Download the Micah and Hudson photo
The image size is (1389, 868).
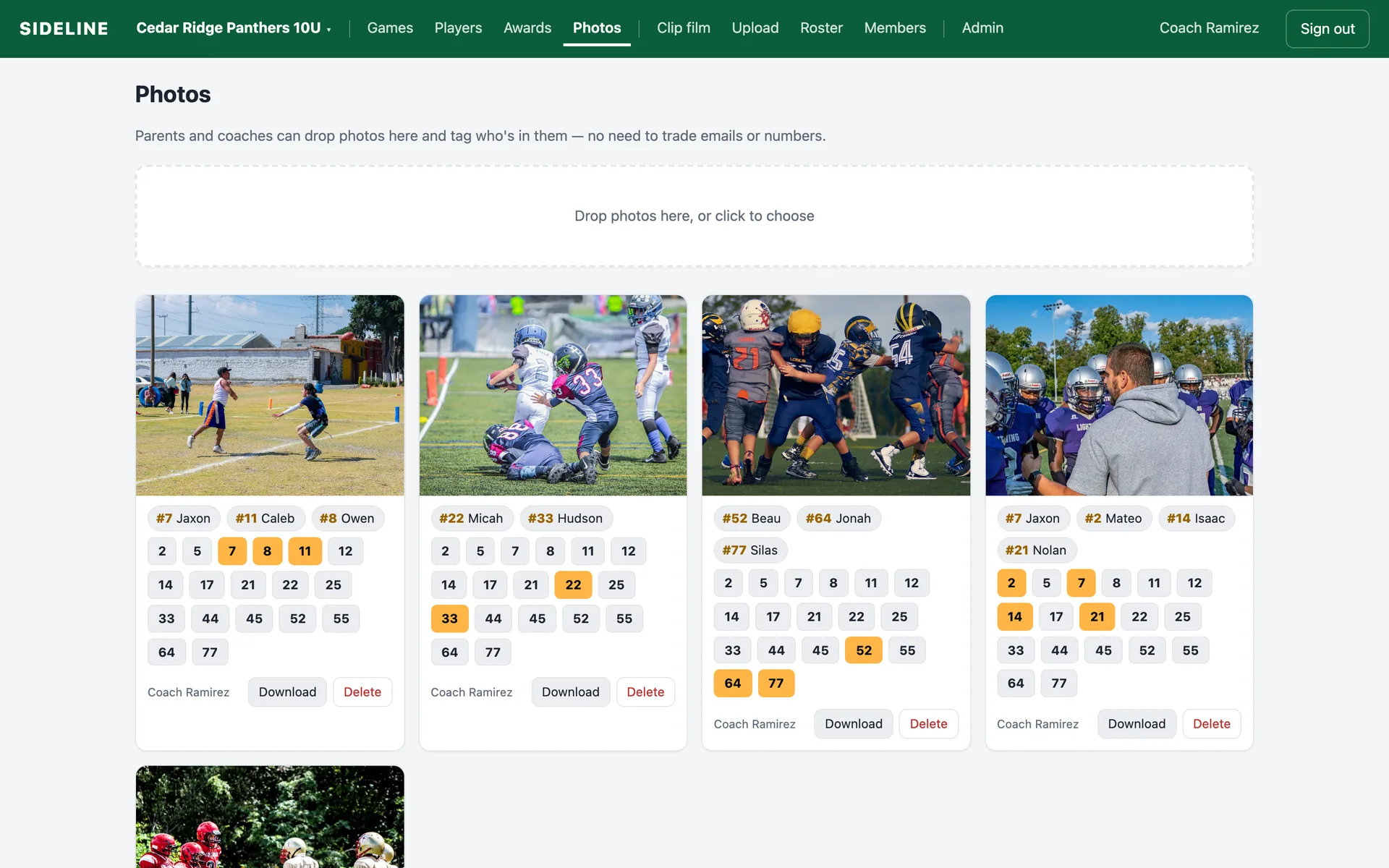click(x=571, y=692)
